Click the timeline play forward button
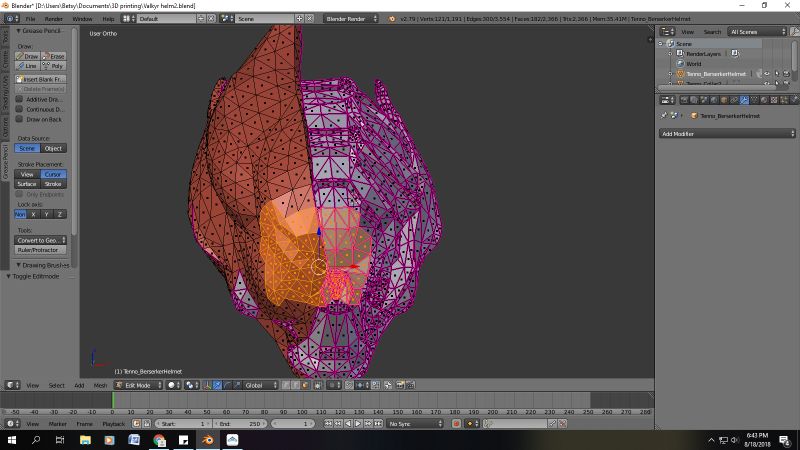 [358, 423]
